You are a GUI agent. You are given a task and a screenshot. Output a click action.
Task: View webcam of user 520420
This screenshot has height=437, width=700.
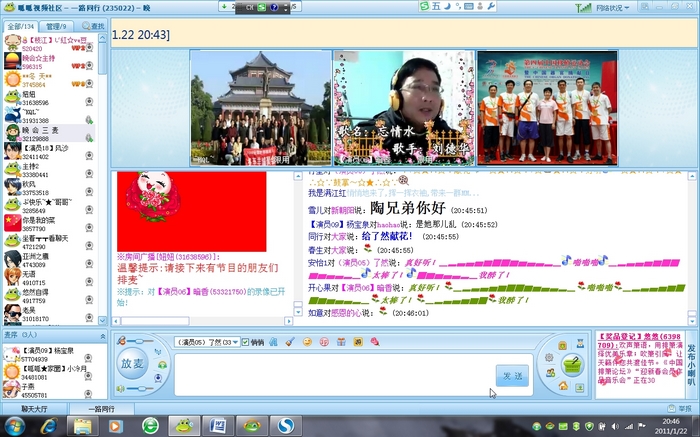click(x=89, y=47)
